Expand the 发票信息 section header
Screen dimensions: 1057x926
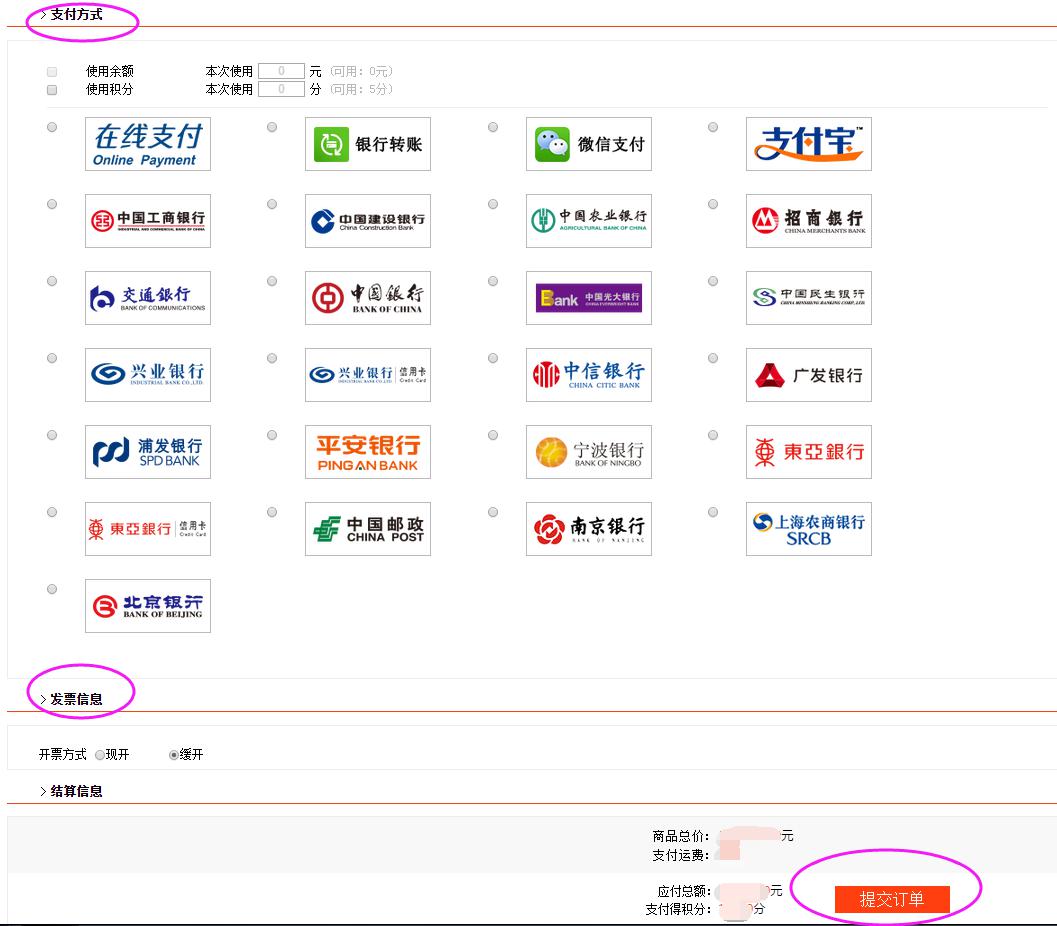71,699
